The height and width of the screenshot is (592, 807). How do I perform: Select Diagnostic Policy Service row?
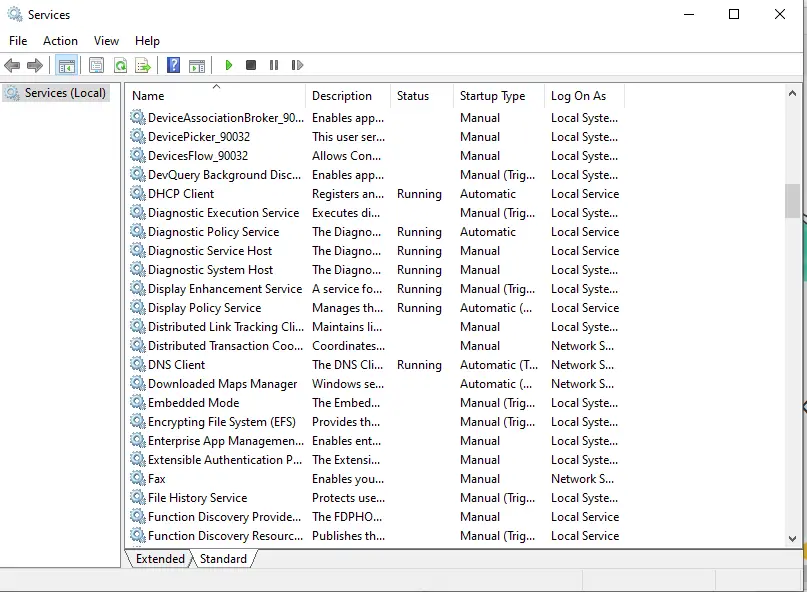375,232
